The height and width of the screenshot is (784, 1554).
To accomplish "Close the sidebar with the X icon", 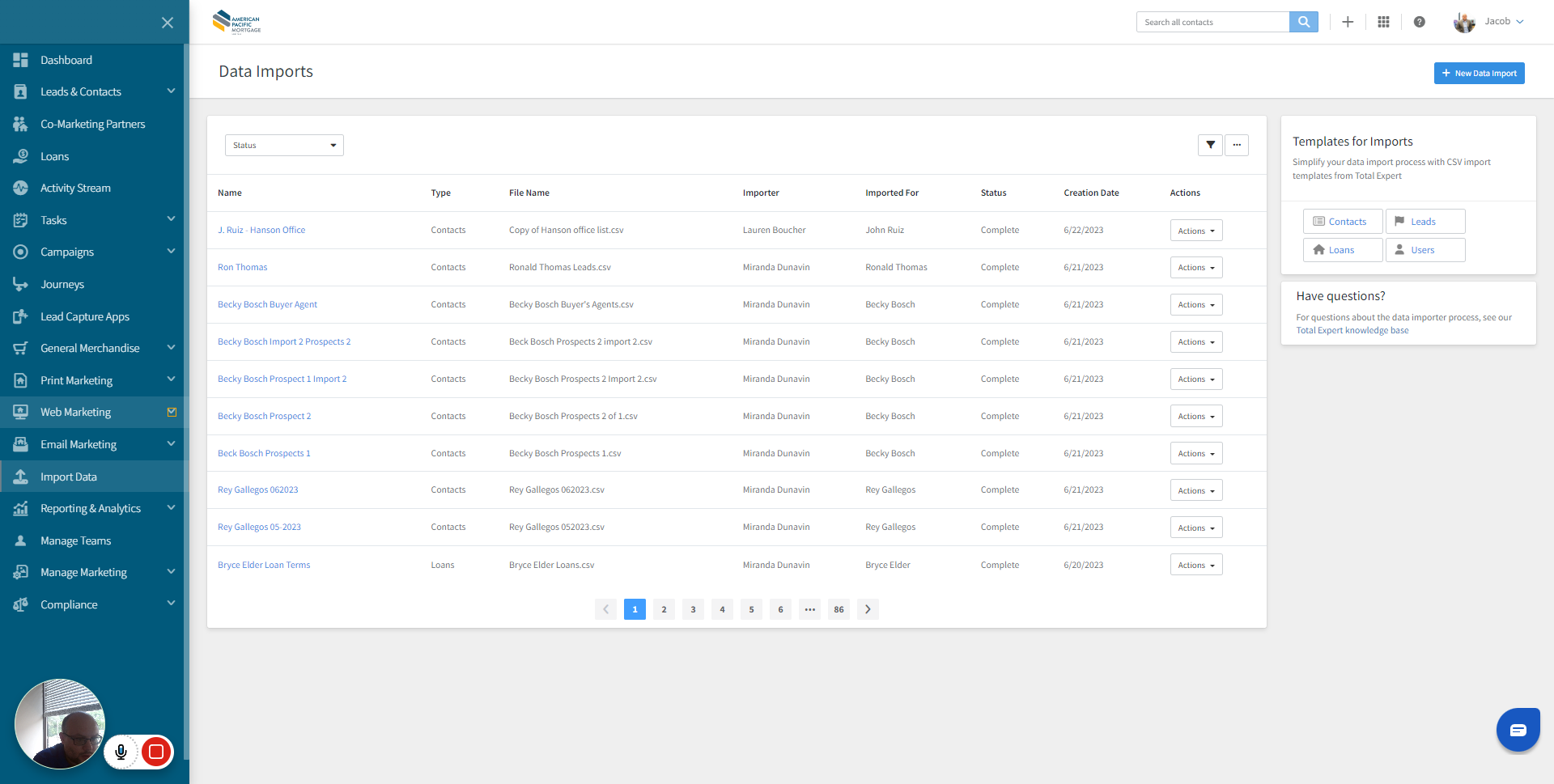I will [168, 23].
